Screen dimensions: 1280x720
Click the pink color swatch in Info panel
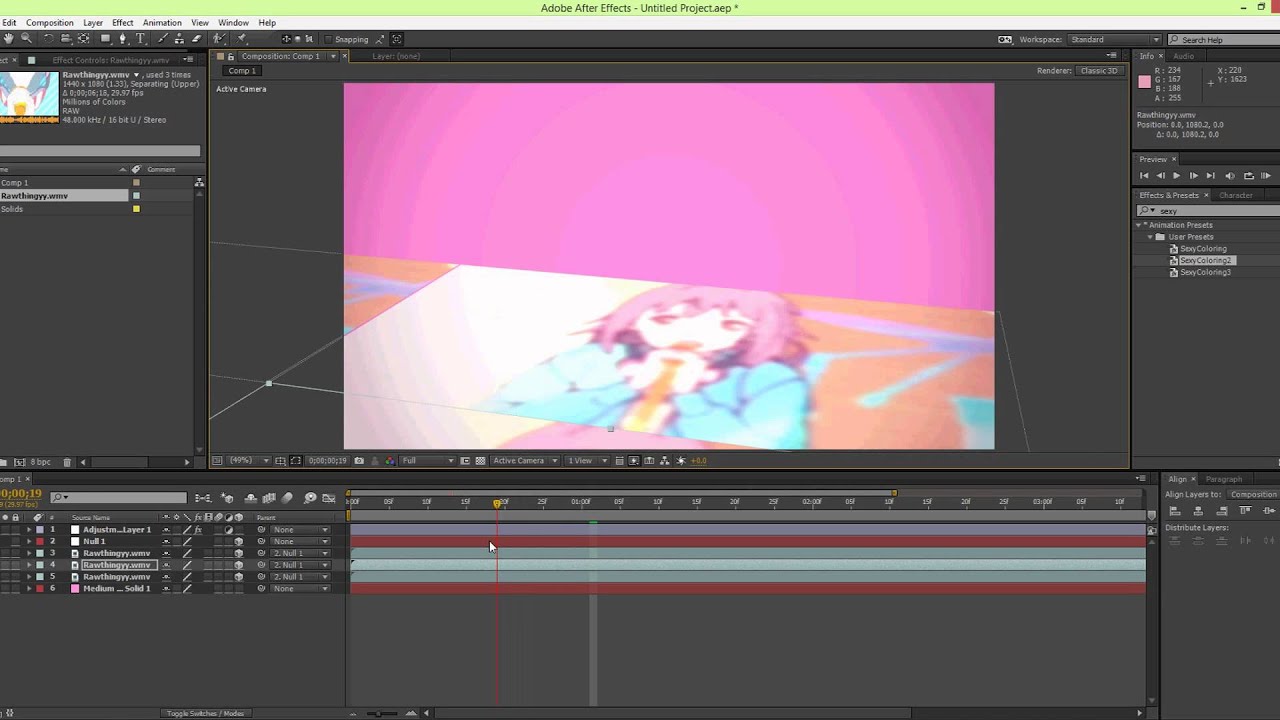point(1145,82)
